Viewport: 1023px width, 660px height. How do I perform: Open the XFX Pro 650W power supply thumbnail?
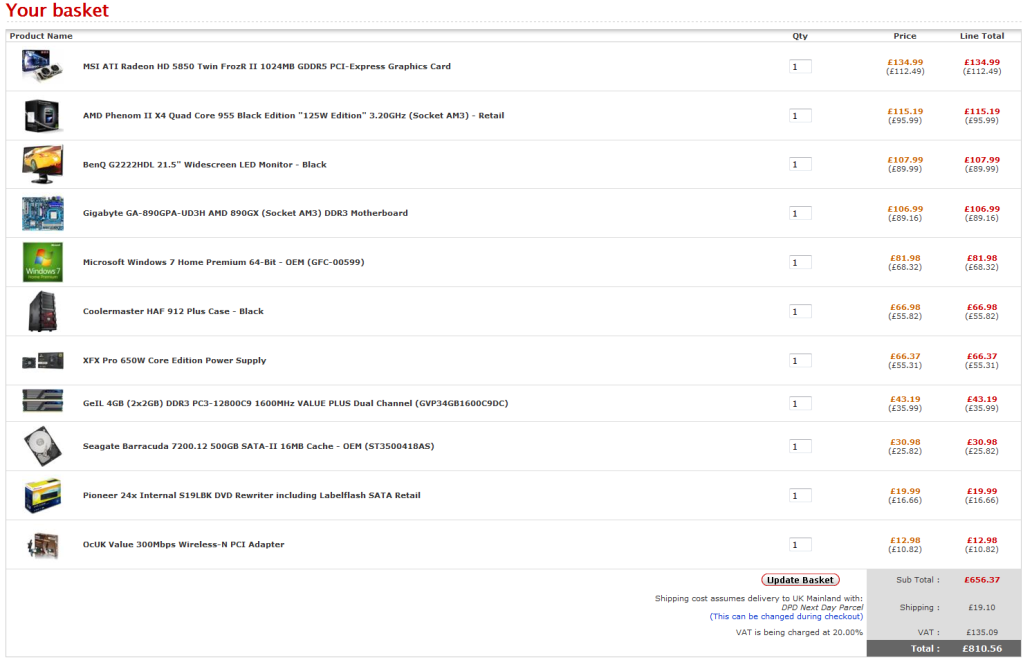(x=42, y=361)
